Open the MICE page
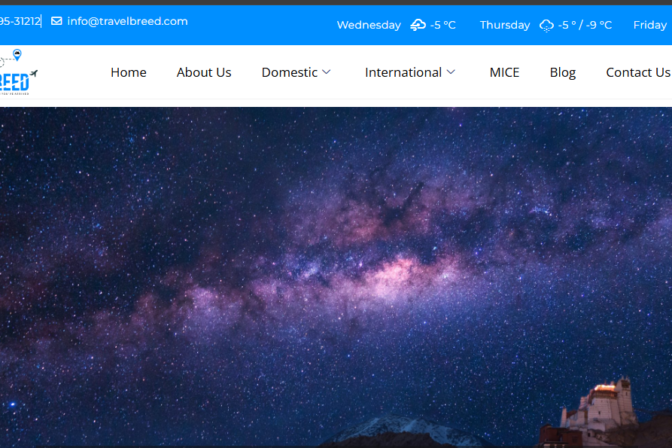The image size is (672, 448). (504, 72)
